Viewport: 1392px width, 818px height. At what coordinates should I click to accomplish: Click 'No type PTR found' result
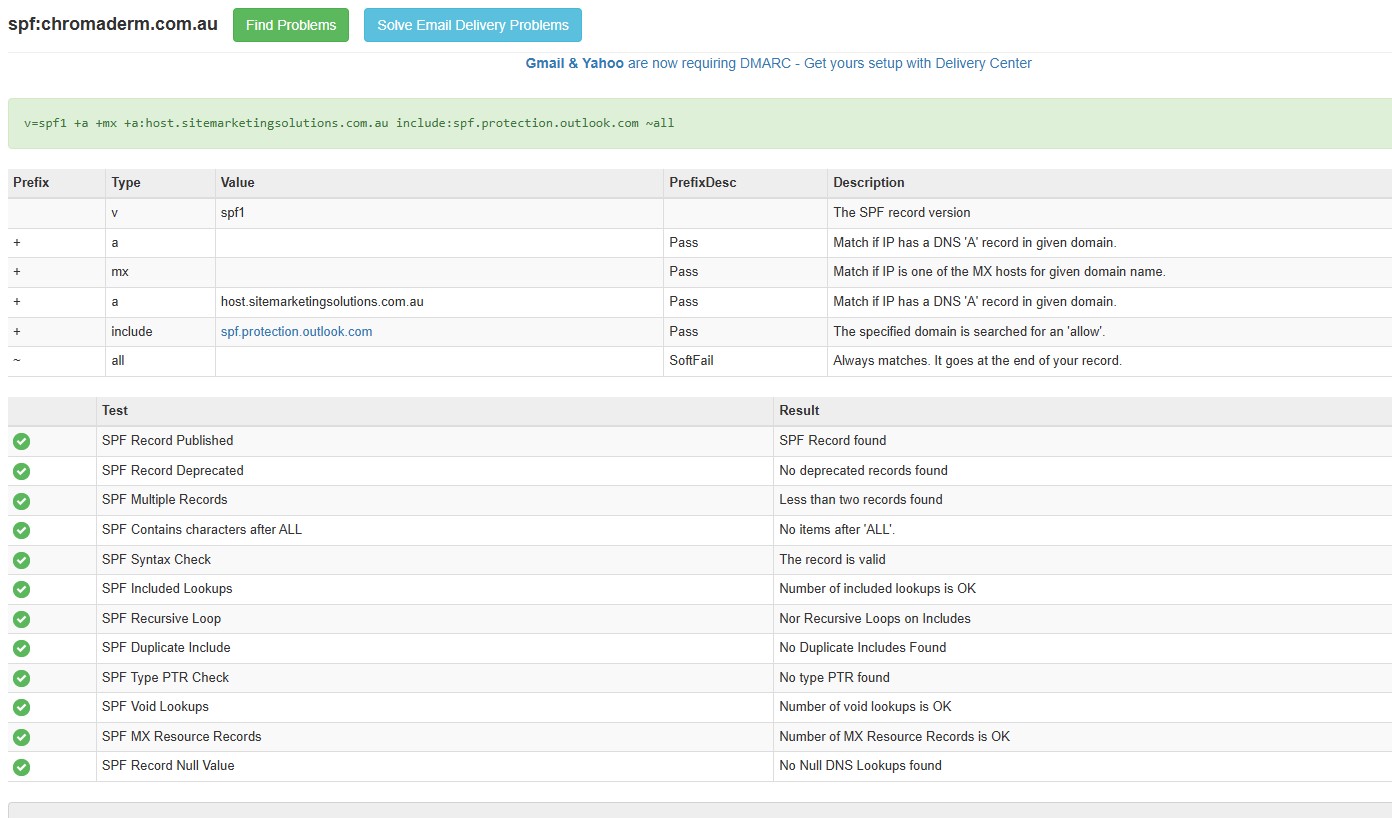tap(834, 678)
